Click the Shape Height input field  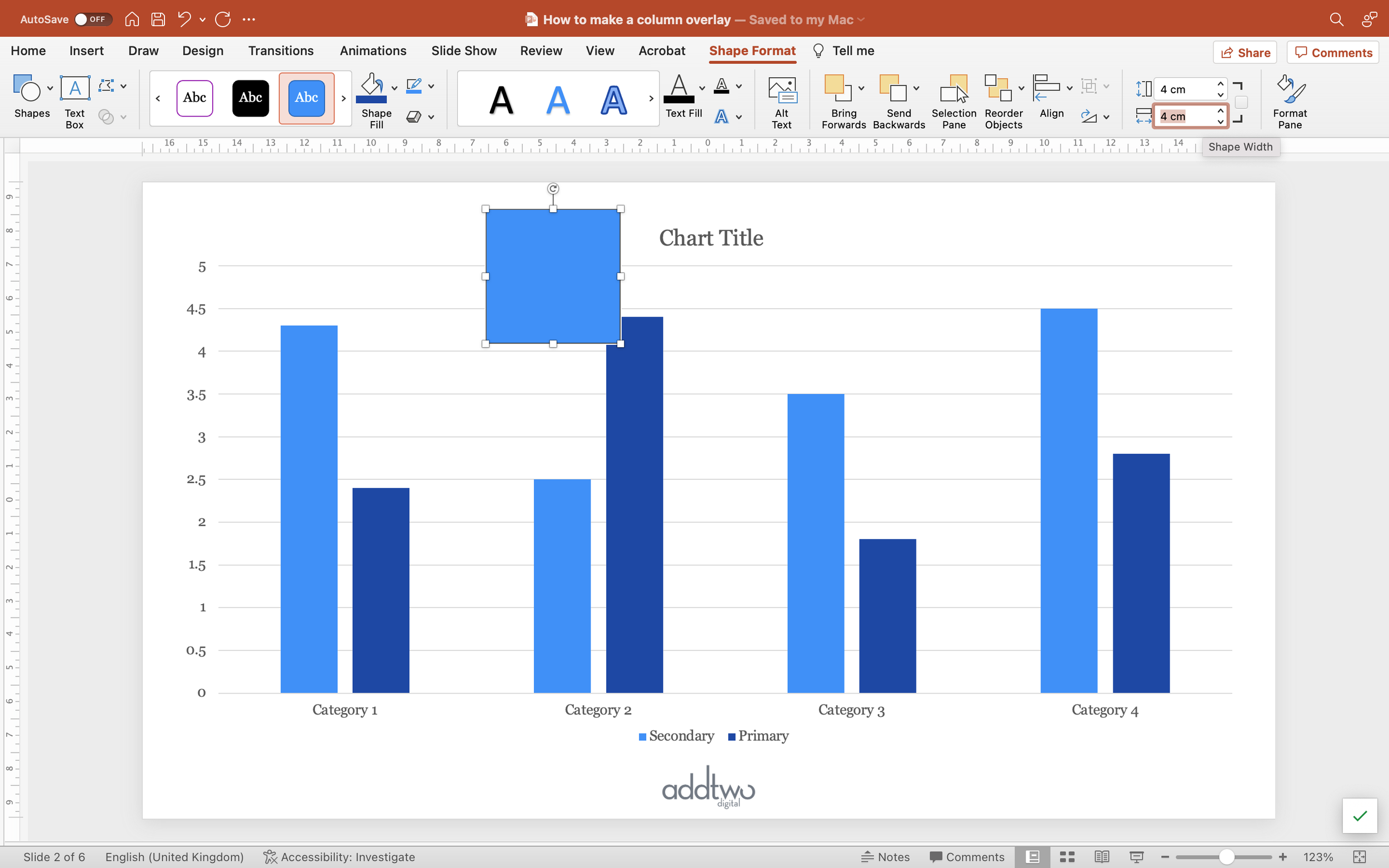click(1183, 89)
